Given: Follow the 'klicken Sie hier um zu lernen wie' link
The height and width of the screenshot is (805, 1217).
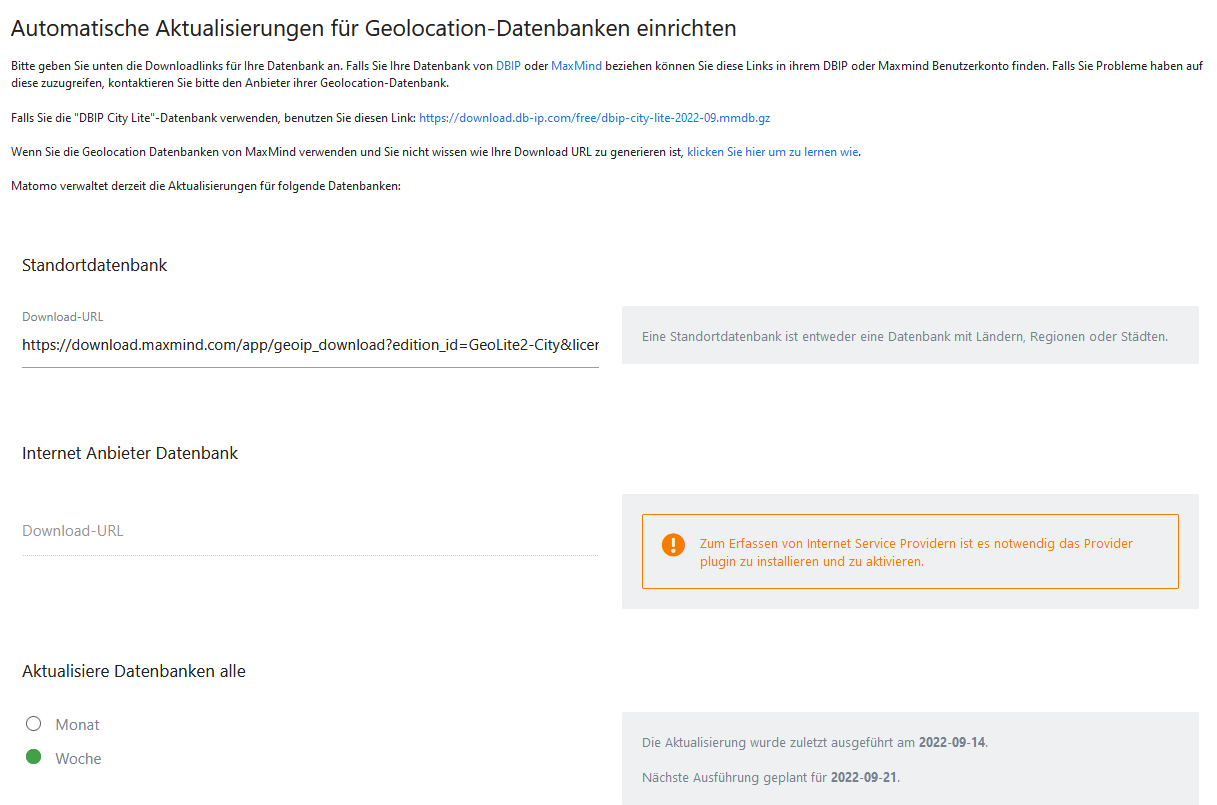Looking at the screenshot, I should (x=773, y=152).
